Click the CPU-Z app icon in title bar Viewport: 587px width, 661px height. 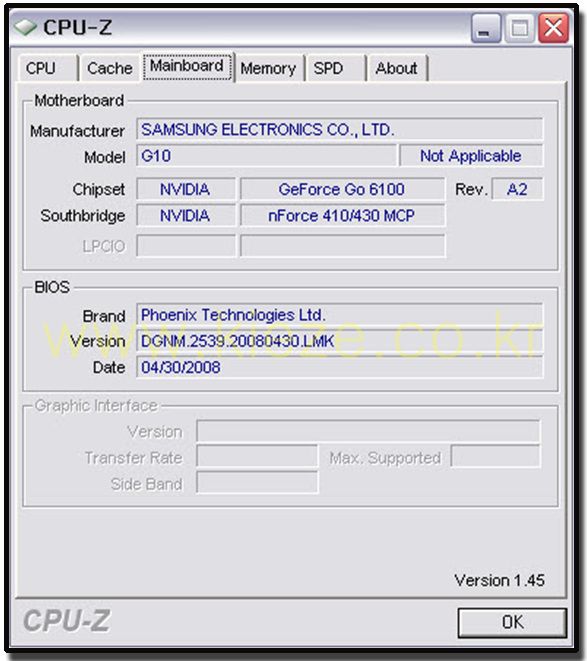tap(25, 27)
